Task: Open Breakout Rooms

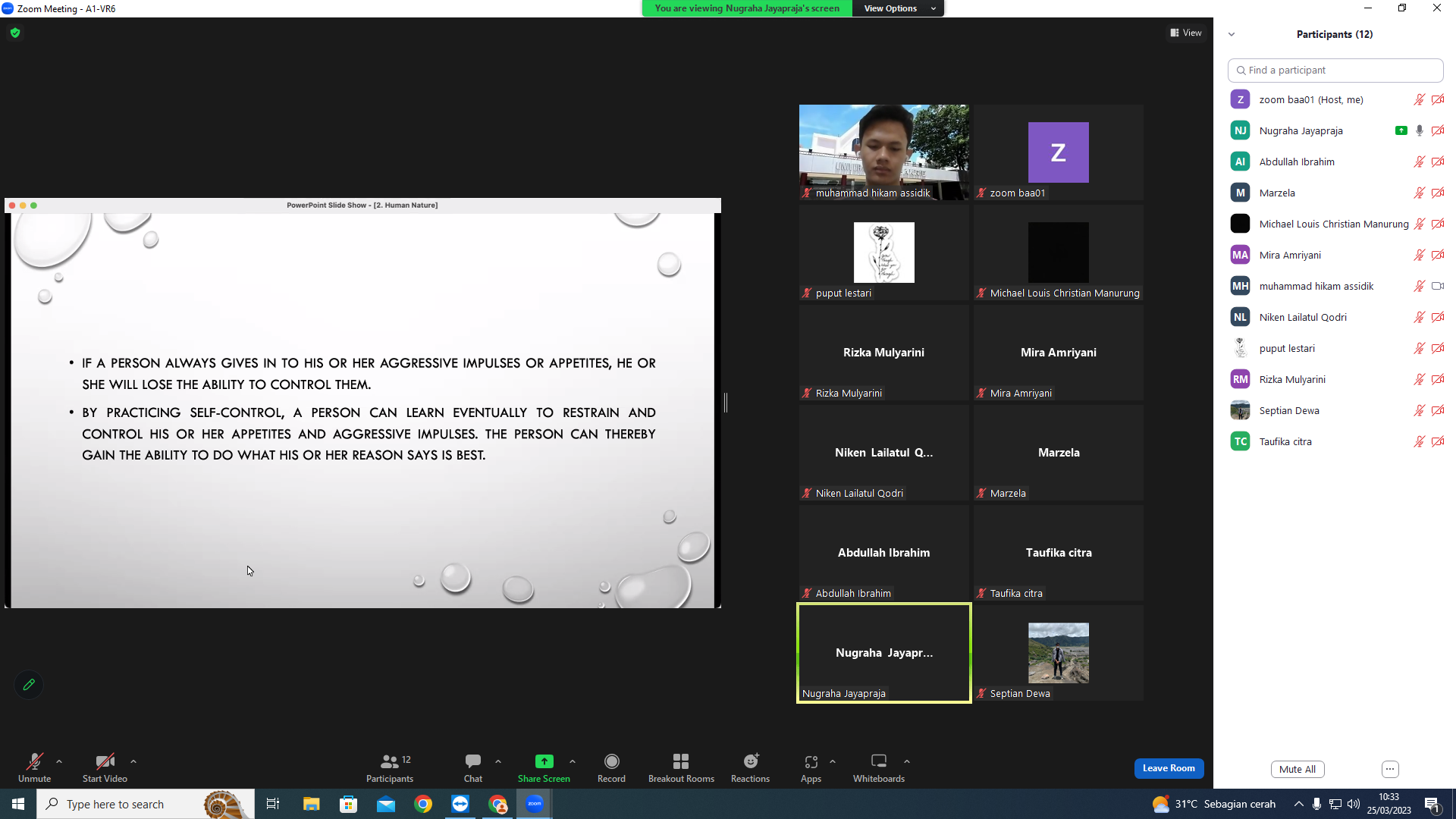Action: tap(681, 767)
